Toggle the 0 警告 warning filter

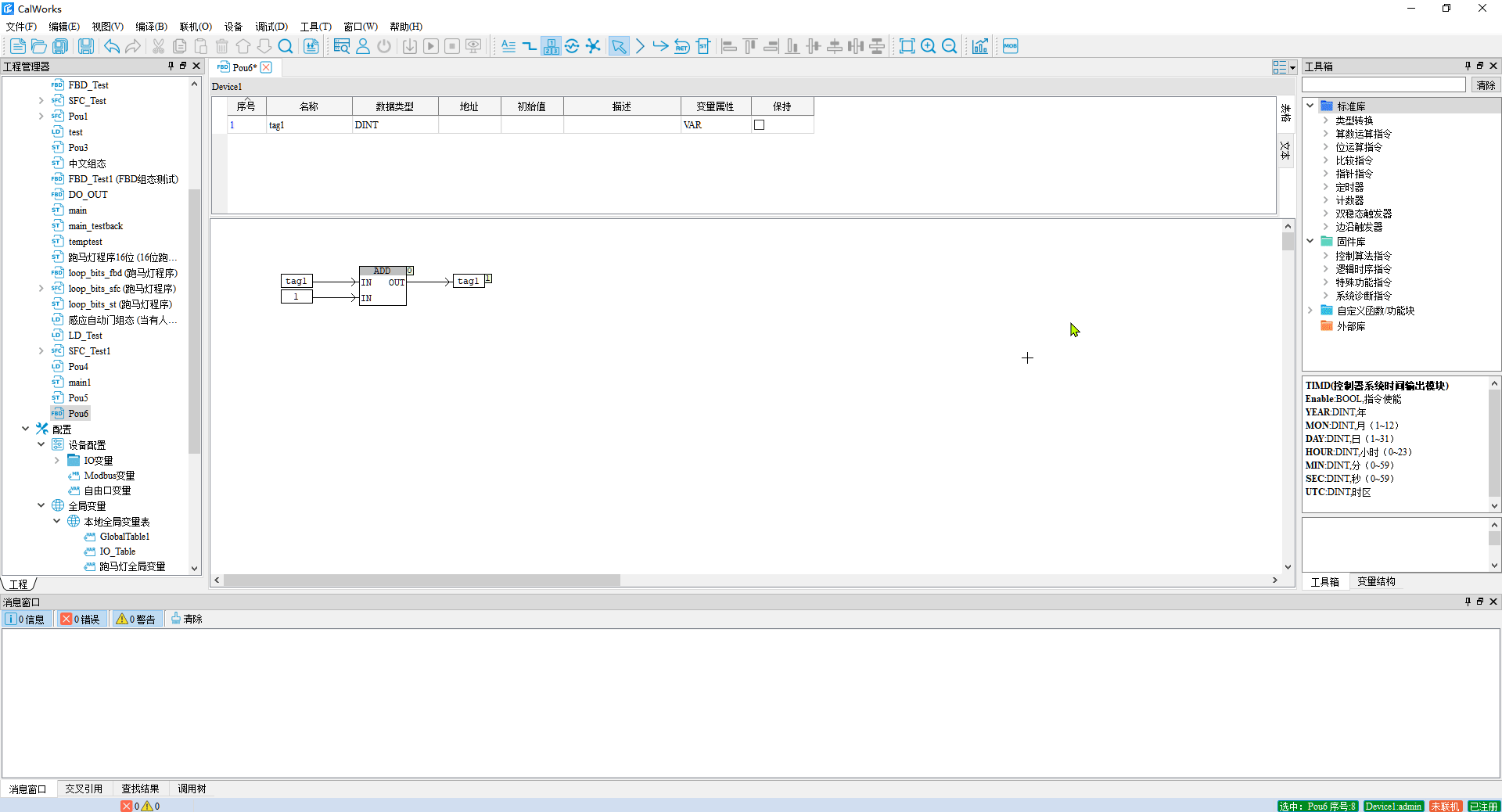[136, 619]
